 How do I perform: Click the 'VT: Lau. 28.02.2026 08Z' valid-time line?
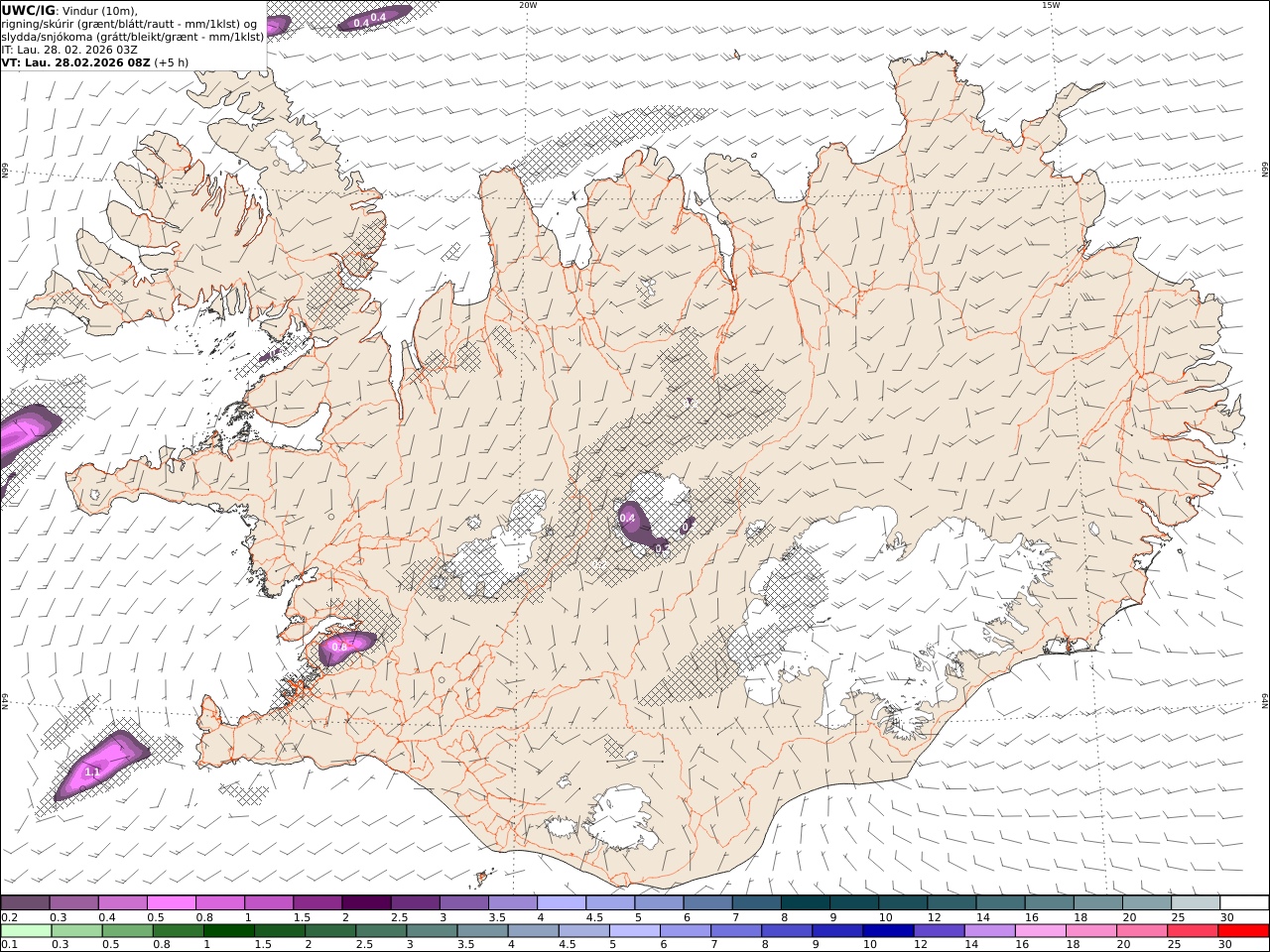(x=76, y=61)
